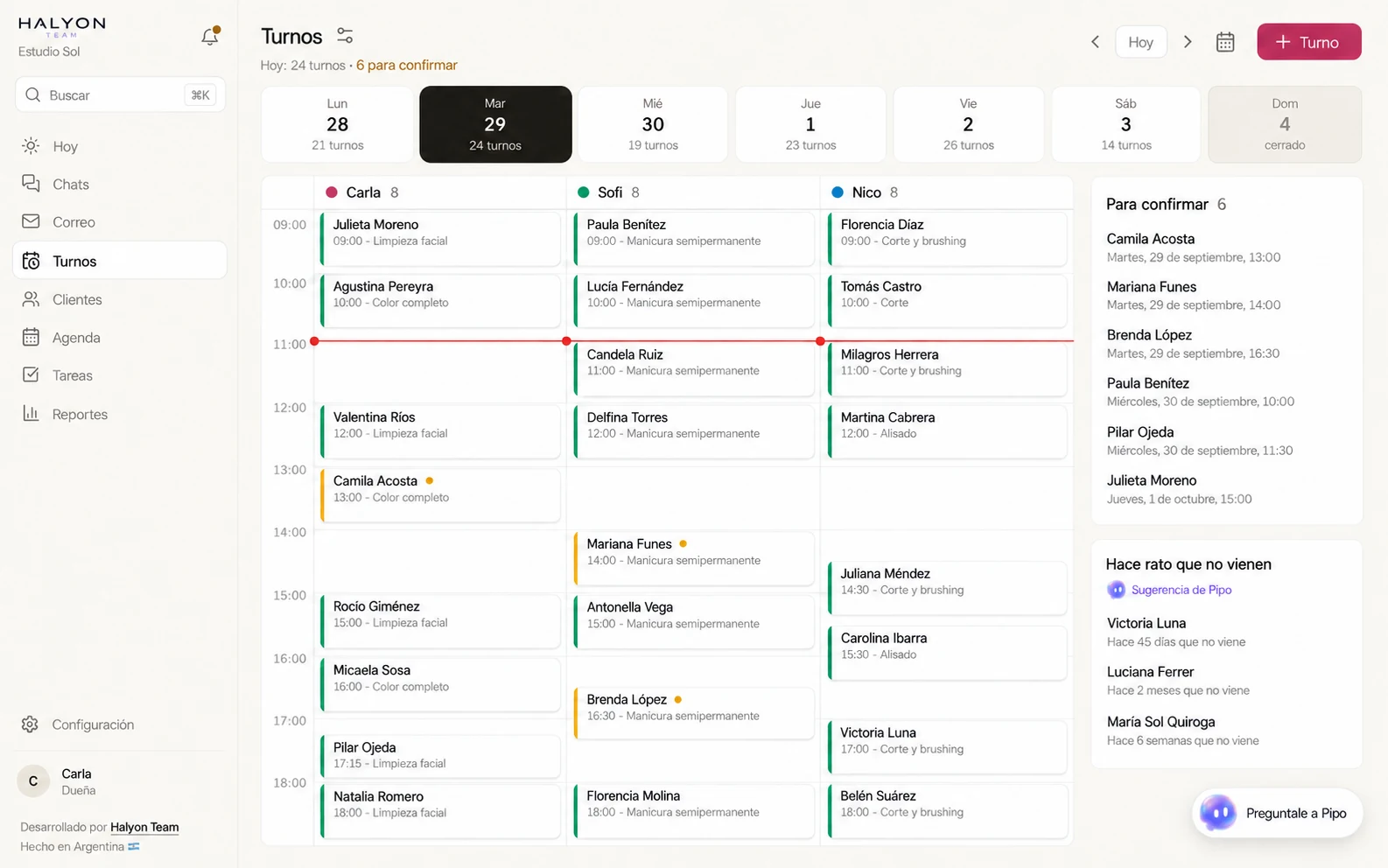Open Julieta Moreno 09:00 Limpieza facial card
Screen dimensions: 1388x868
(440, 239)
